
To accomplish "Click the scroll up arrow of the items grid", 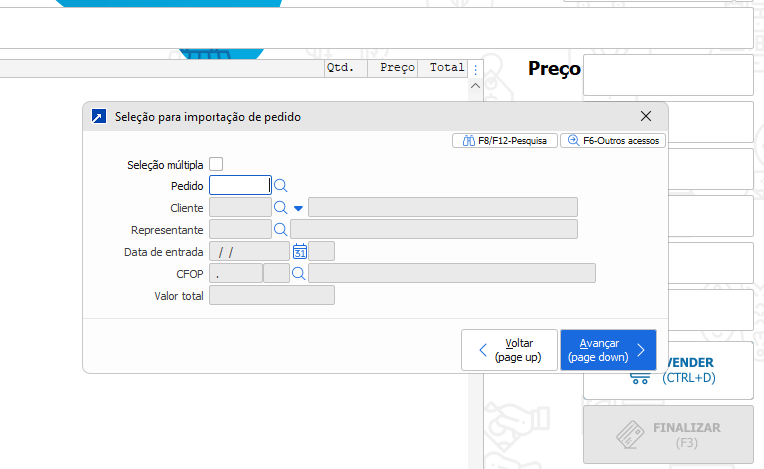I will tap(476, 86).
